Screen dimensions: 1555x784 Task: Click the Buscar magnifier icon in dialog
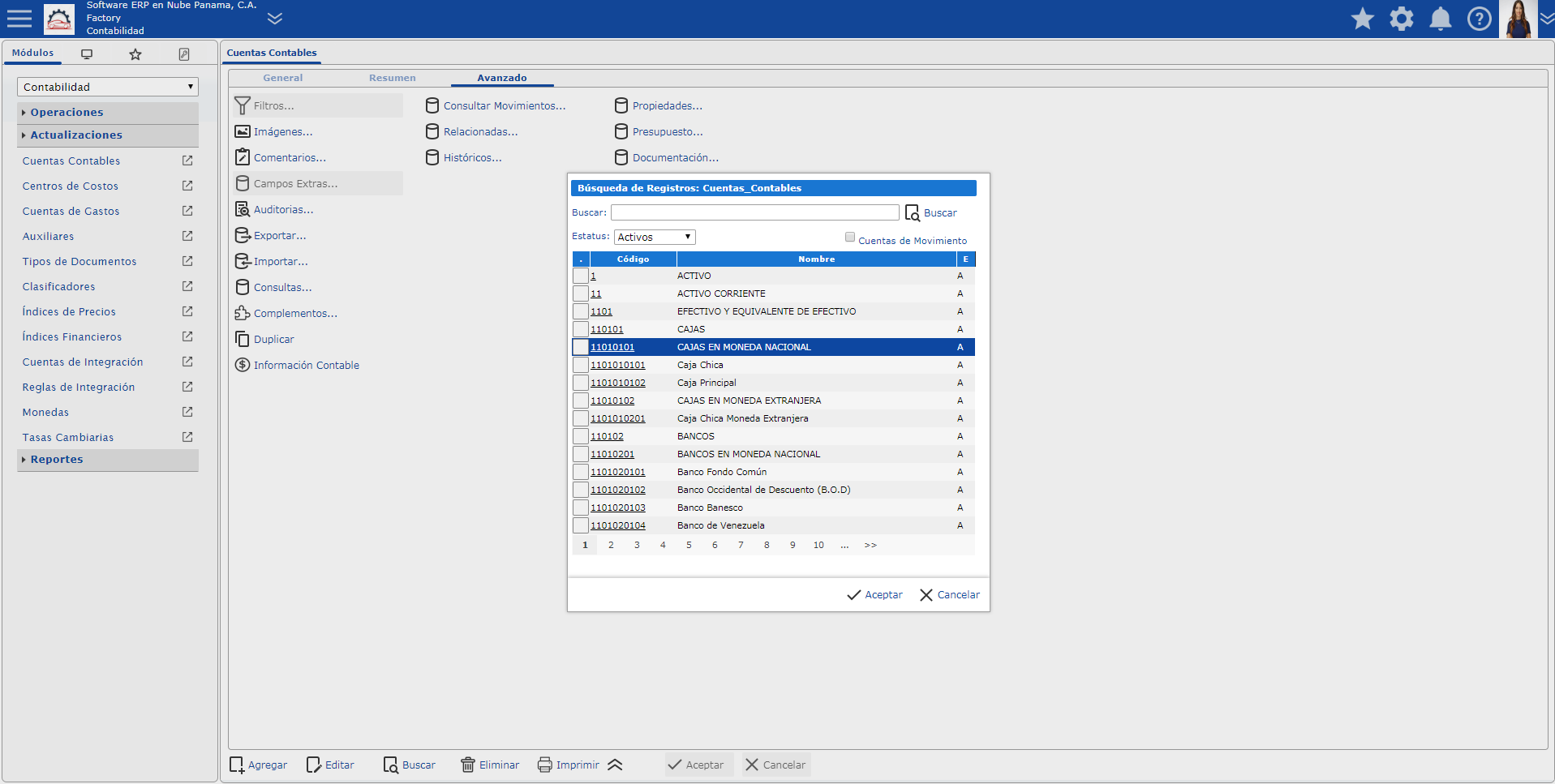click(913, 212)
